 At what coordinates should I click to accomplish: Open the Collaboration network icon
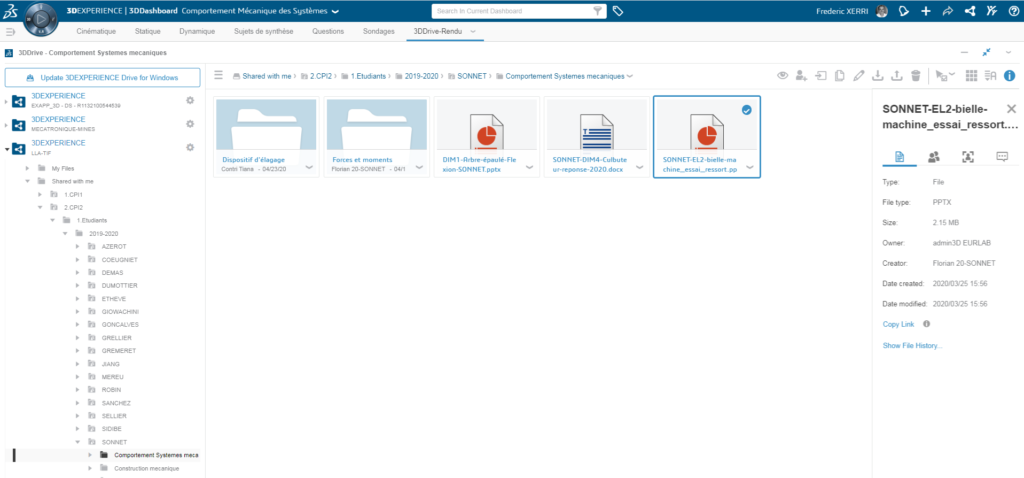coord(970,11)
